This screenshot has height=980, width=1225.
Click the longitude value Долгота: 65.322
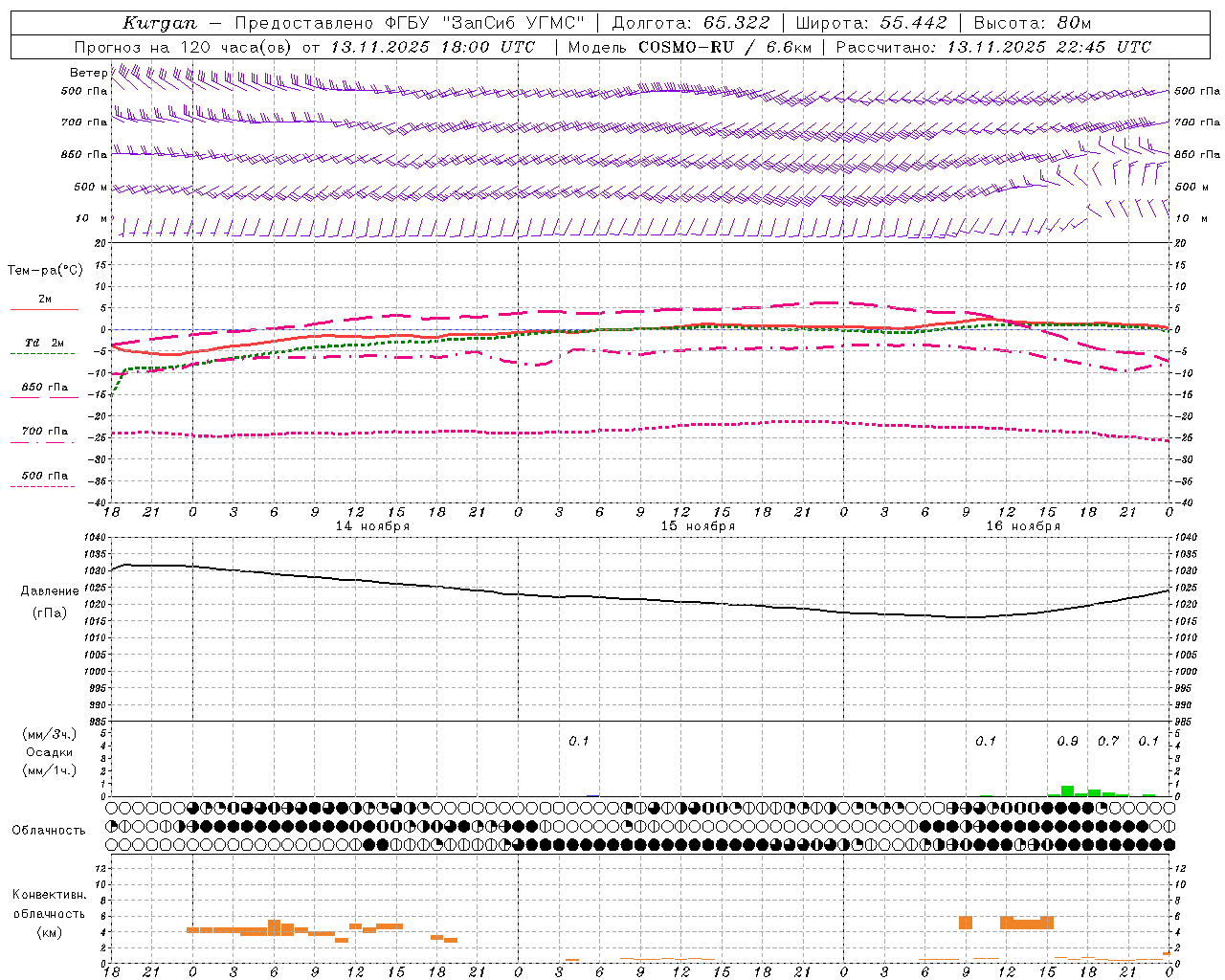[x=690, y=23]
